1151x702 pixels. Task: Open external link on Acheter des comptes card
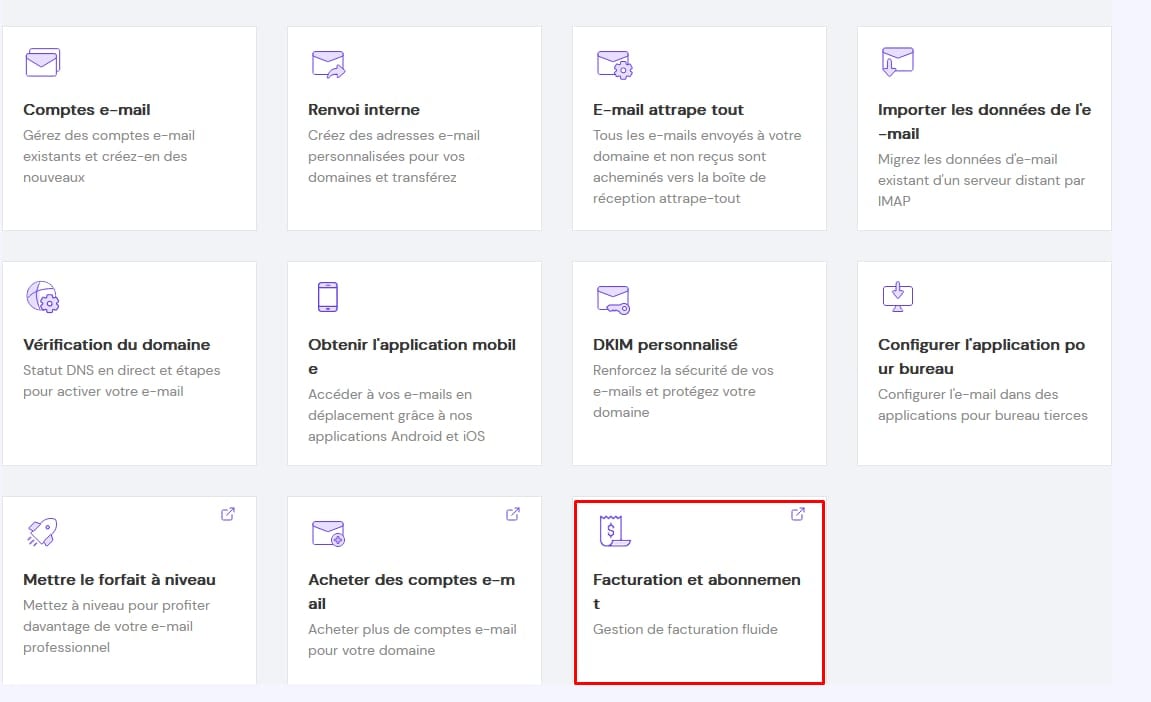(513, 514)
